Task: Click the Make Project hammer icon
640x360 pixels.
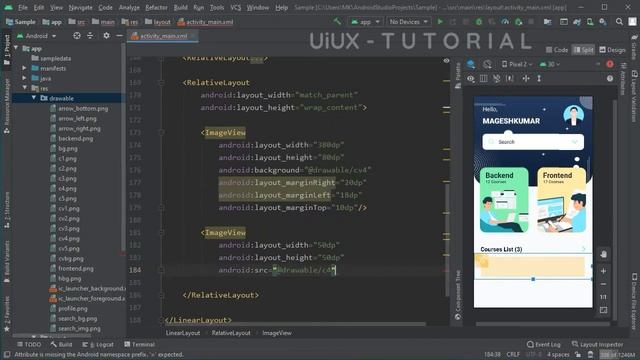Action: click(x=337, y=22)
